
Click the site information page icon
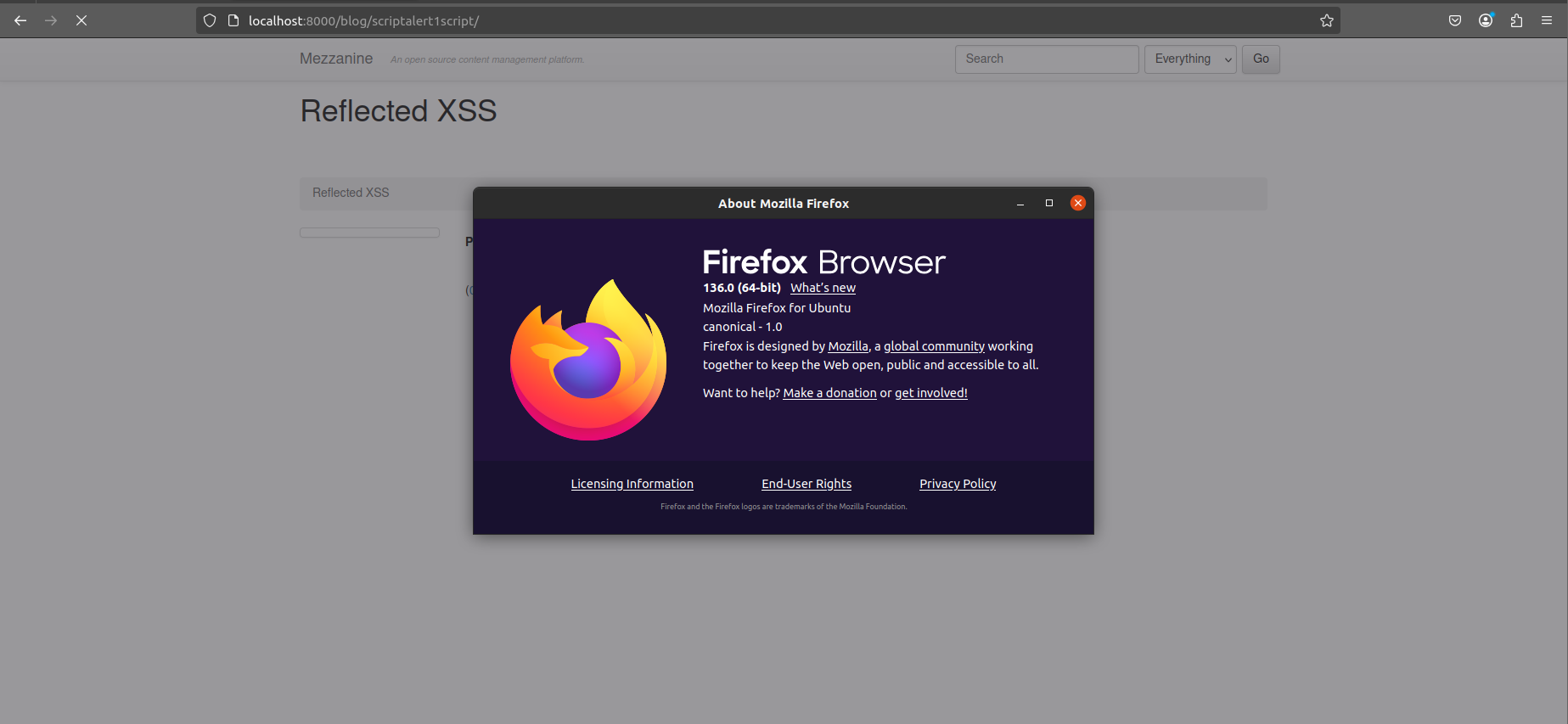(233, 20)
